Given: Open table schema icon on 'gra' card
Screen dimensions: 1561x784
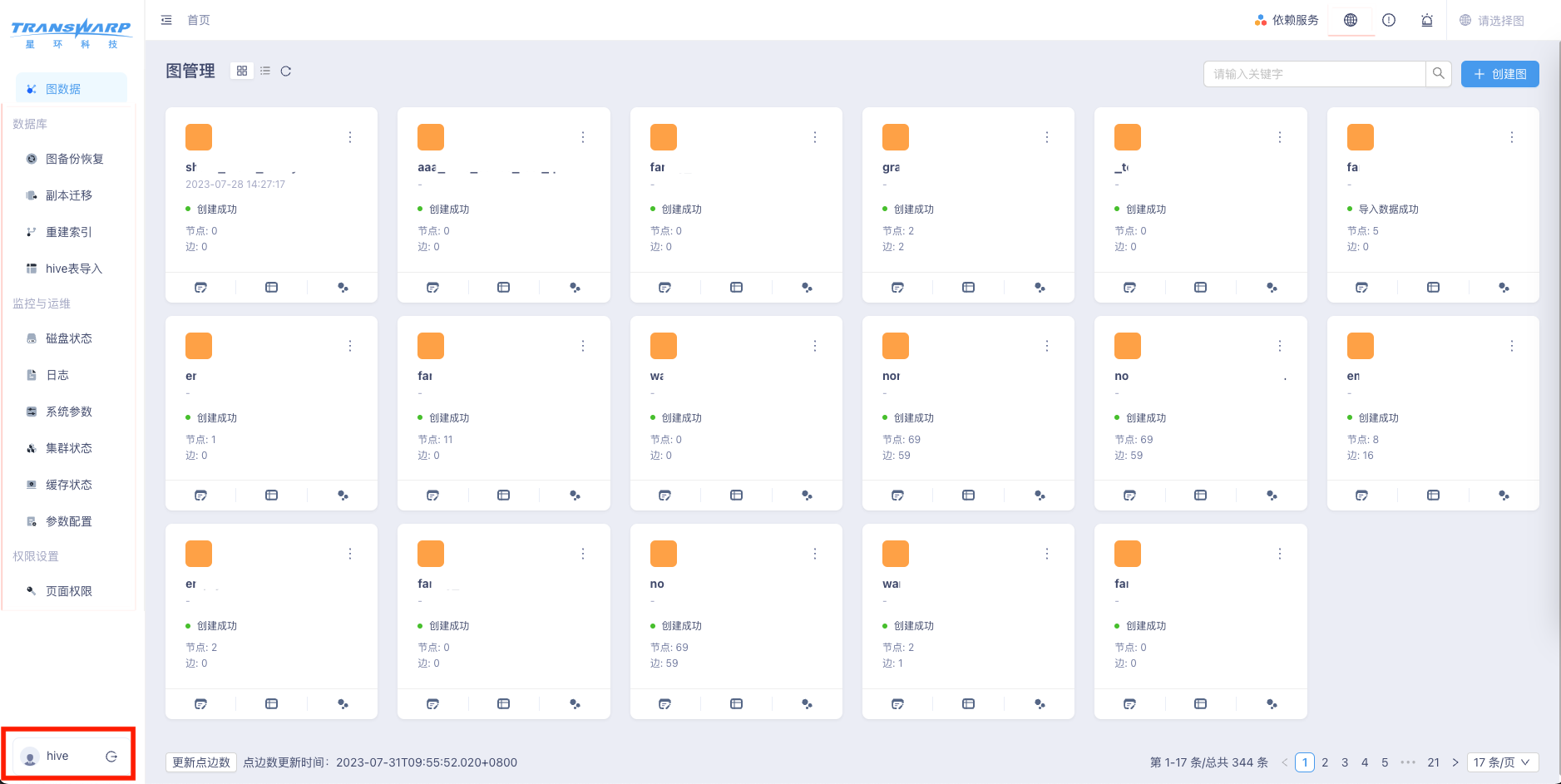Looking at the screenshot, I should (x=968, y=287).
